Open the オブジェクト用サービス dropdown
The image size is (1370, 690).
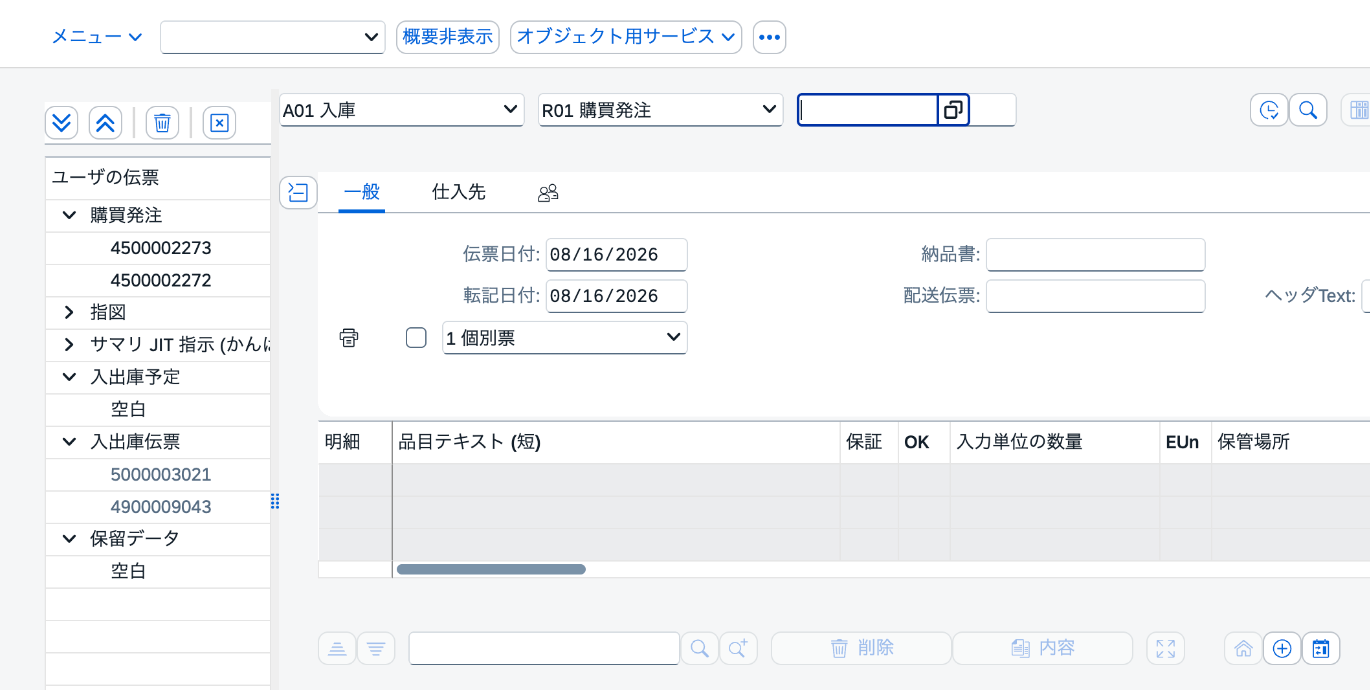626,37
